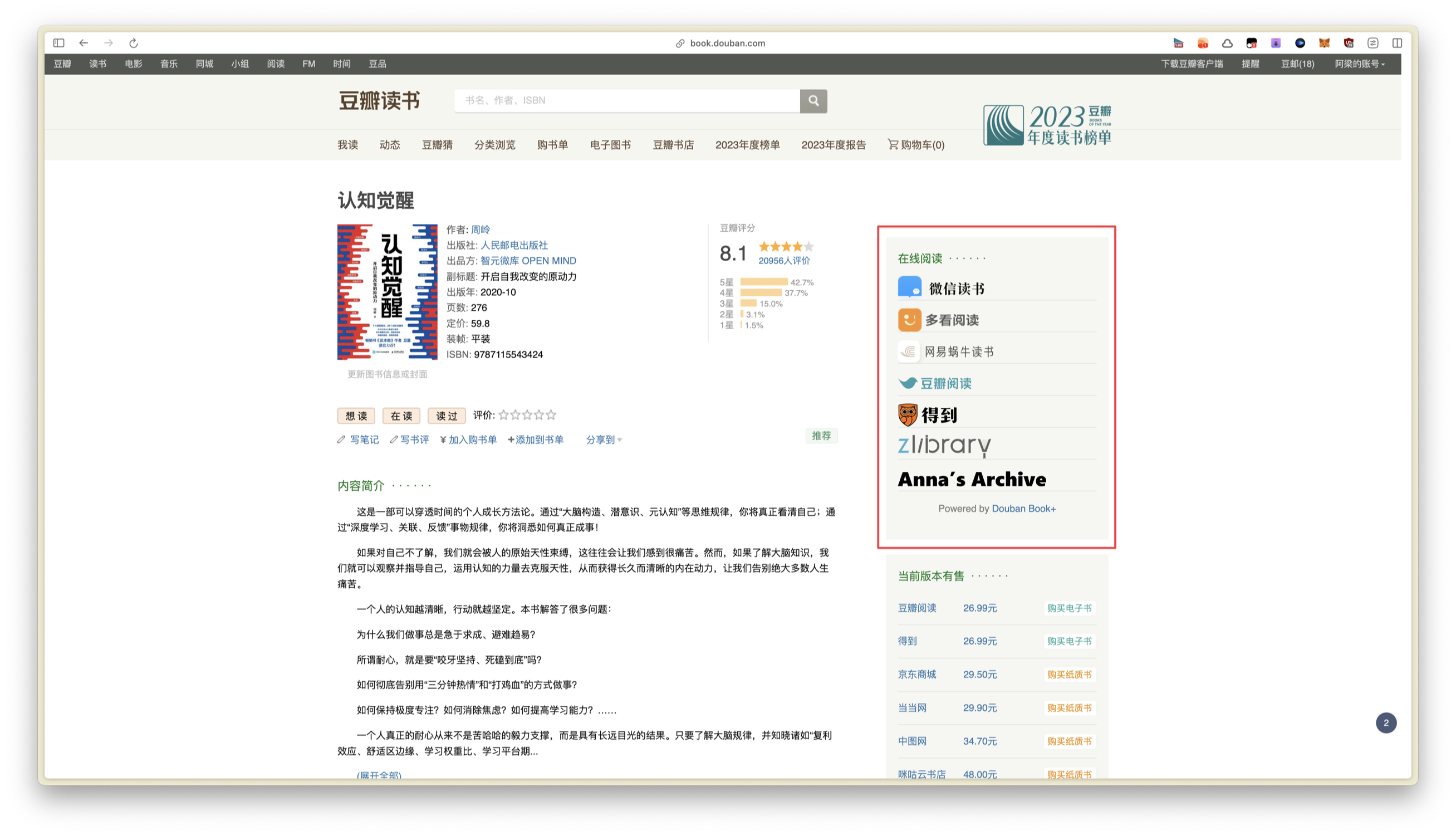Mark book as 读过

coord(447,416)
